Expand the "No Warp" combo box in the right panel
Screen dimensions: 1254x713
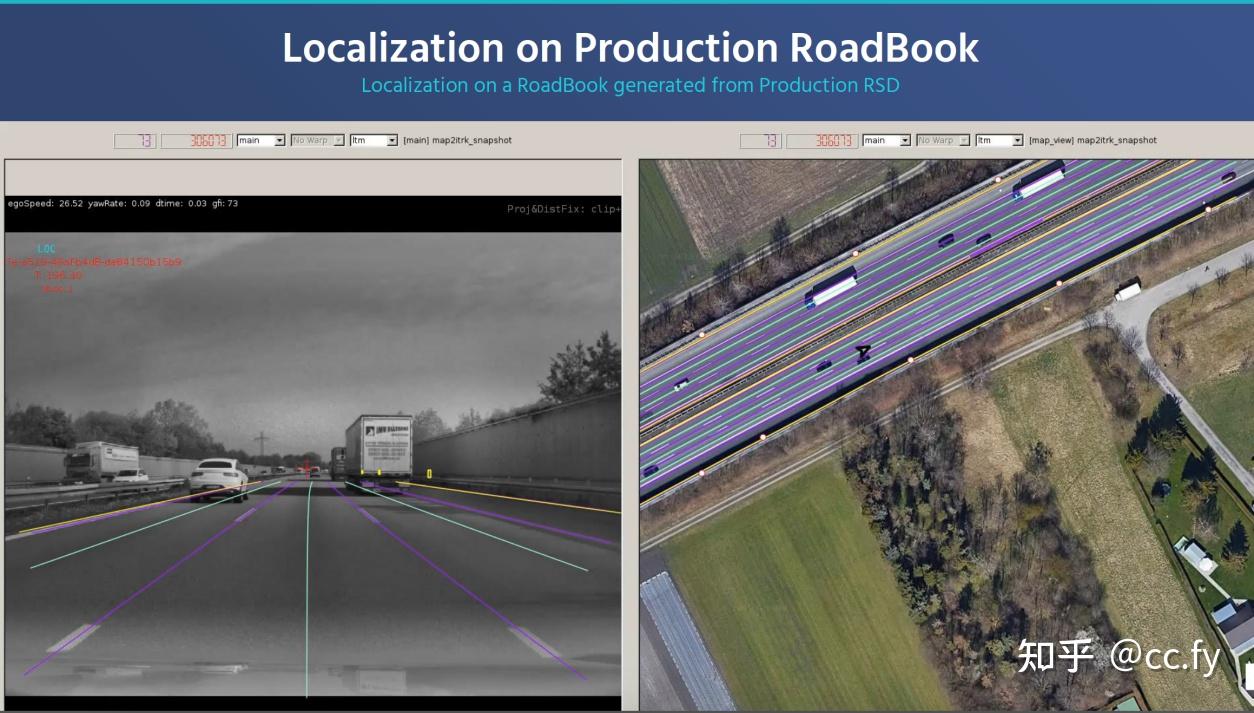point(942,140)
